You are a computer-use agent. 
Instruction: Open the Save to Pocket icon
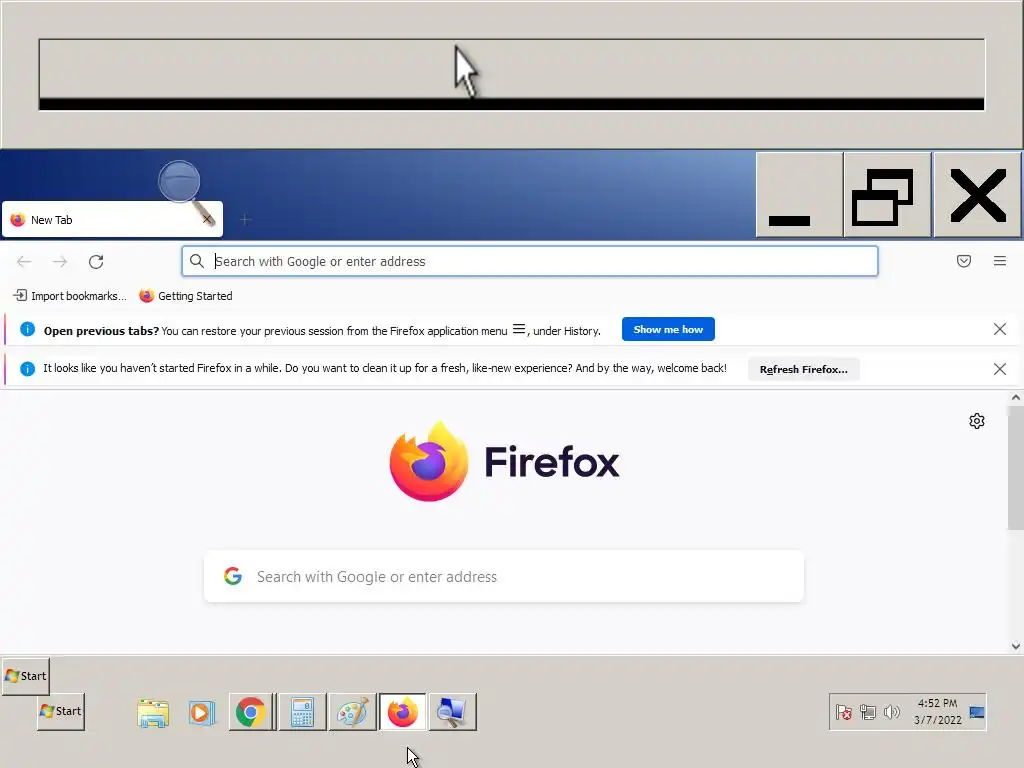[x=964, y=261]
